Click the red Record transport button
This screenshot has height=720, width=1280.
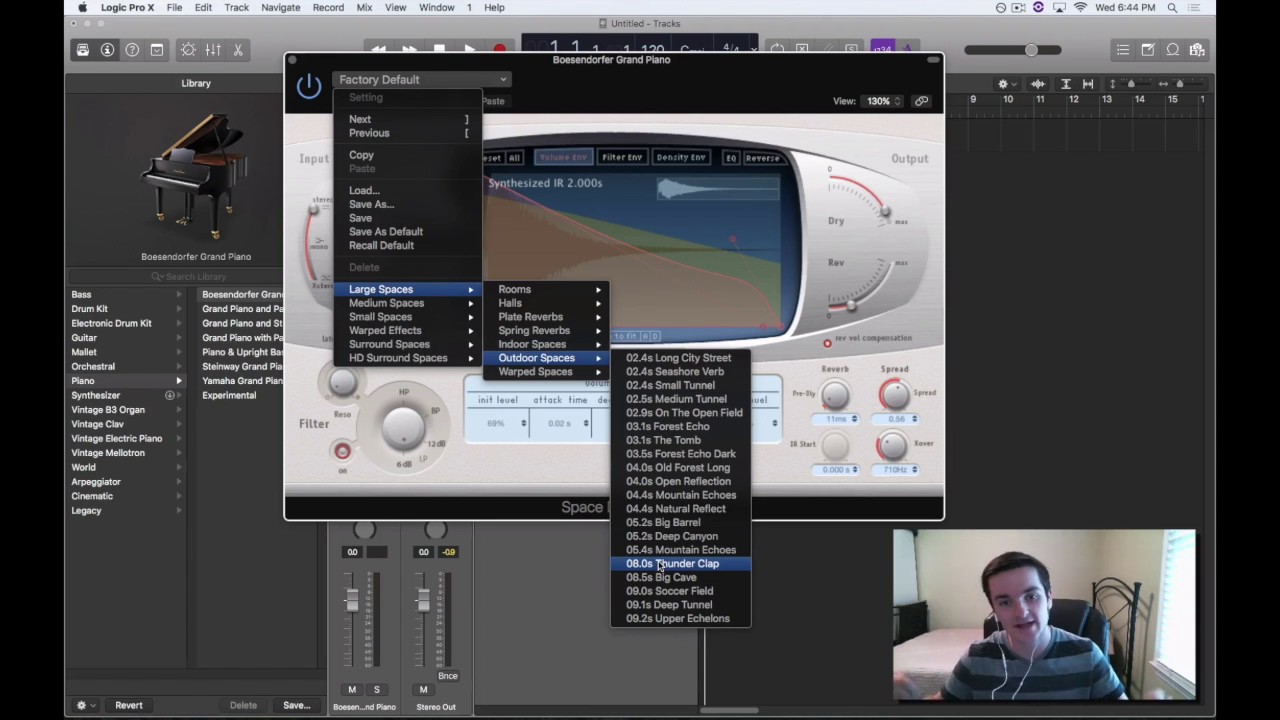[499, 48]
